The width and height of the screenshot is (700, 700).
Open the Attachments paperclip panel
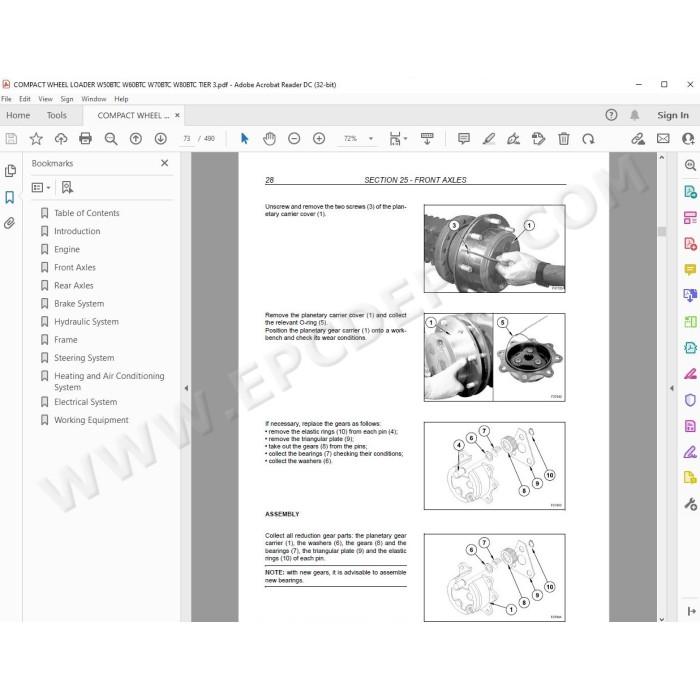click(x=9, y=223)
